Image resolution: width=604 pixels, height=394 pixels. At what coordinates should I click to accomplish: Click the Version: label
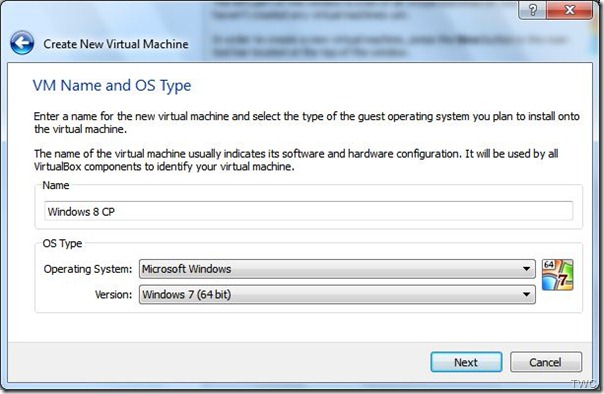coord(114,295)
